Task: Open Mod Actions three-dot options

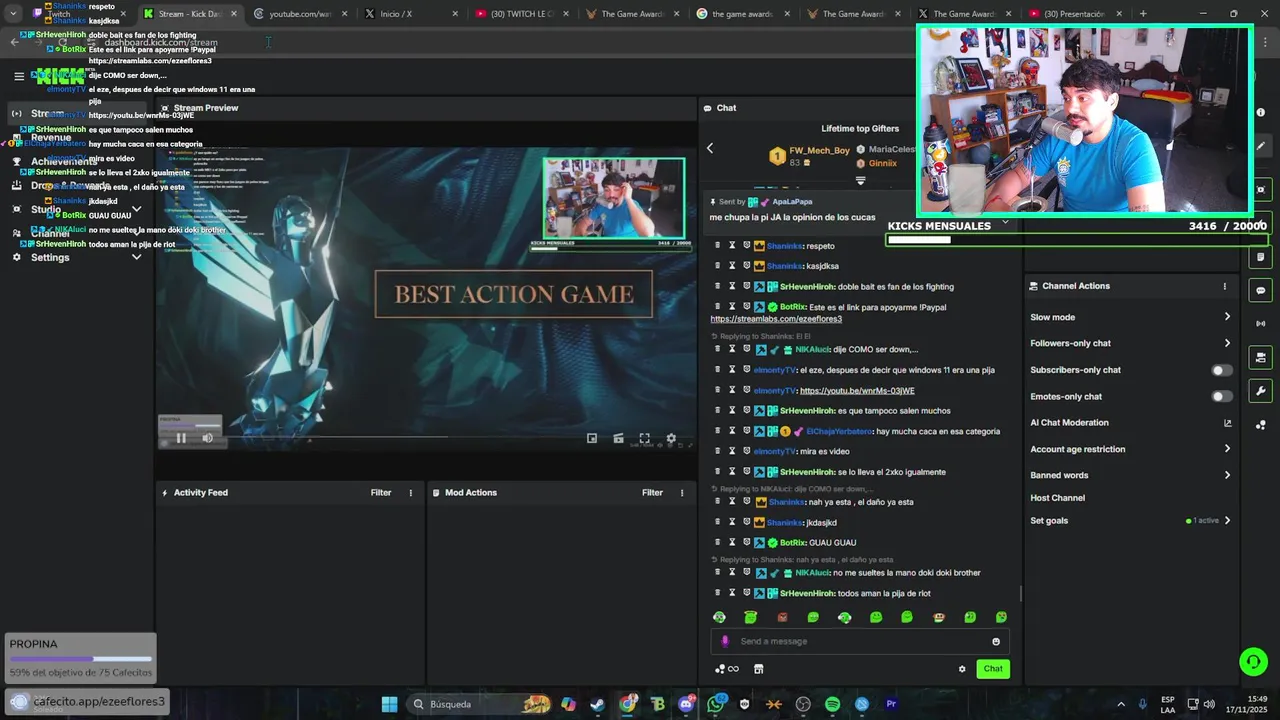Action: [x=682, y=493]
